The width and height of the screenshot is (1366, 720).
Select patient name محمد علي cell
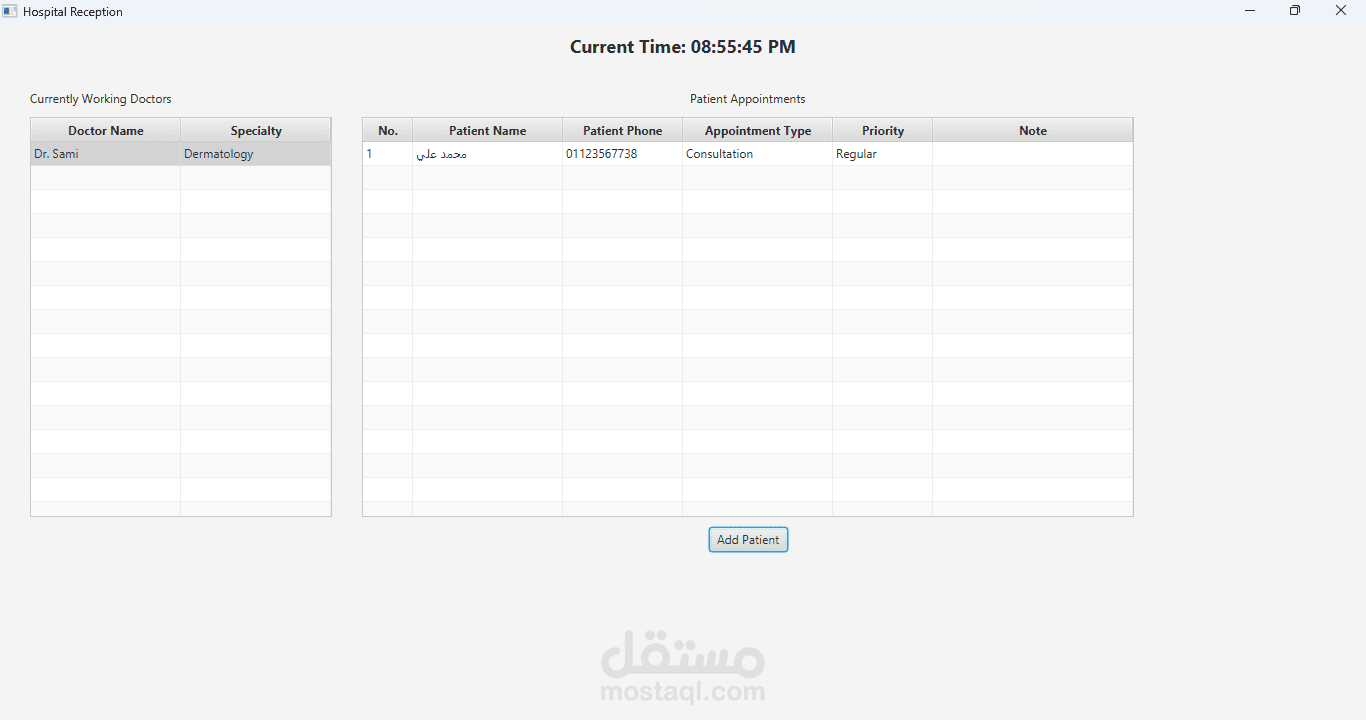[x=488, y=154]
